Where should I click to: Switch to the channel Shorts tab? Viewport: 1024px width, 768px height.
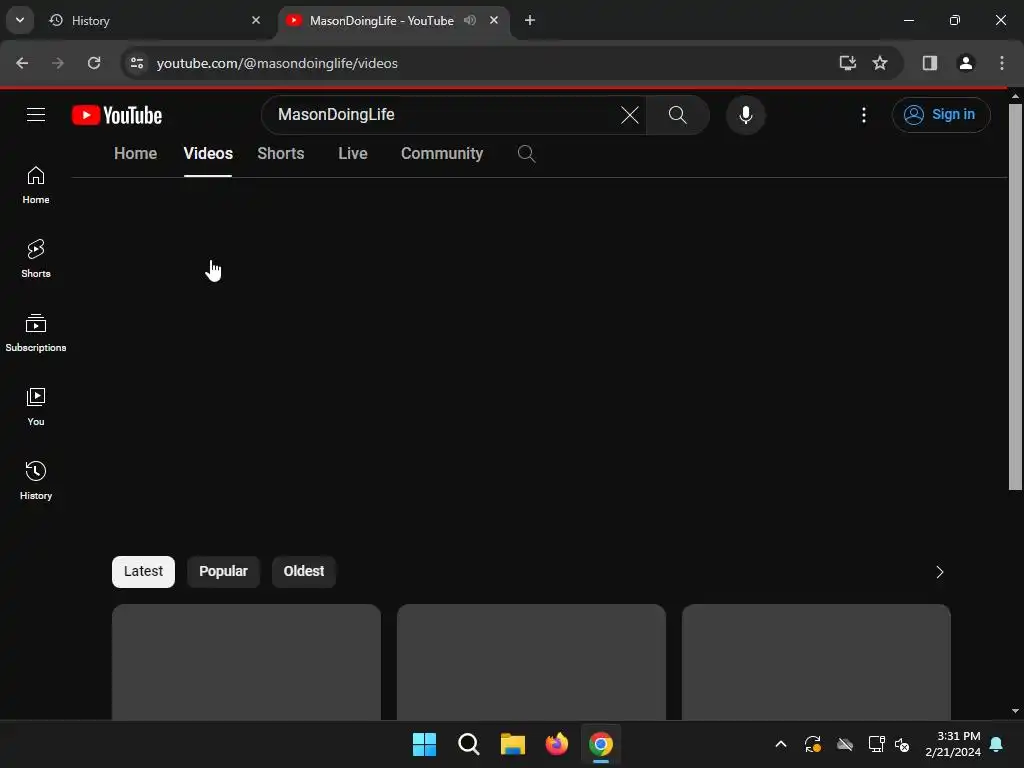click(x=281, y=153)
